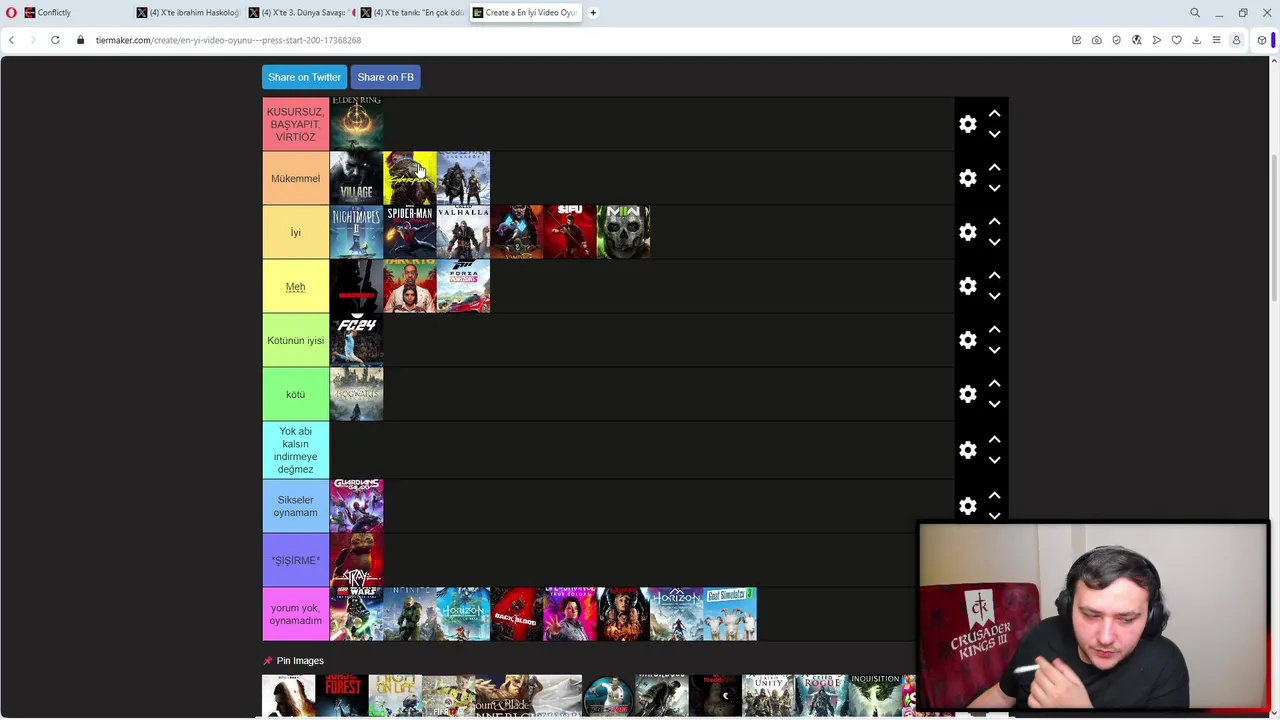Open settings gear for 'Yok abi kalsın' tier
The image size is (1280, 720).
967,450
